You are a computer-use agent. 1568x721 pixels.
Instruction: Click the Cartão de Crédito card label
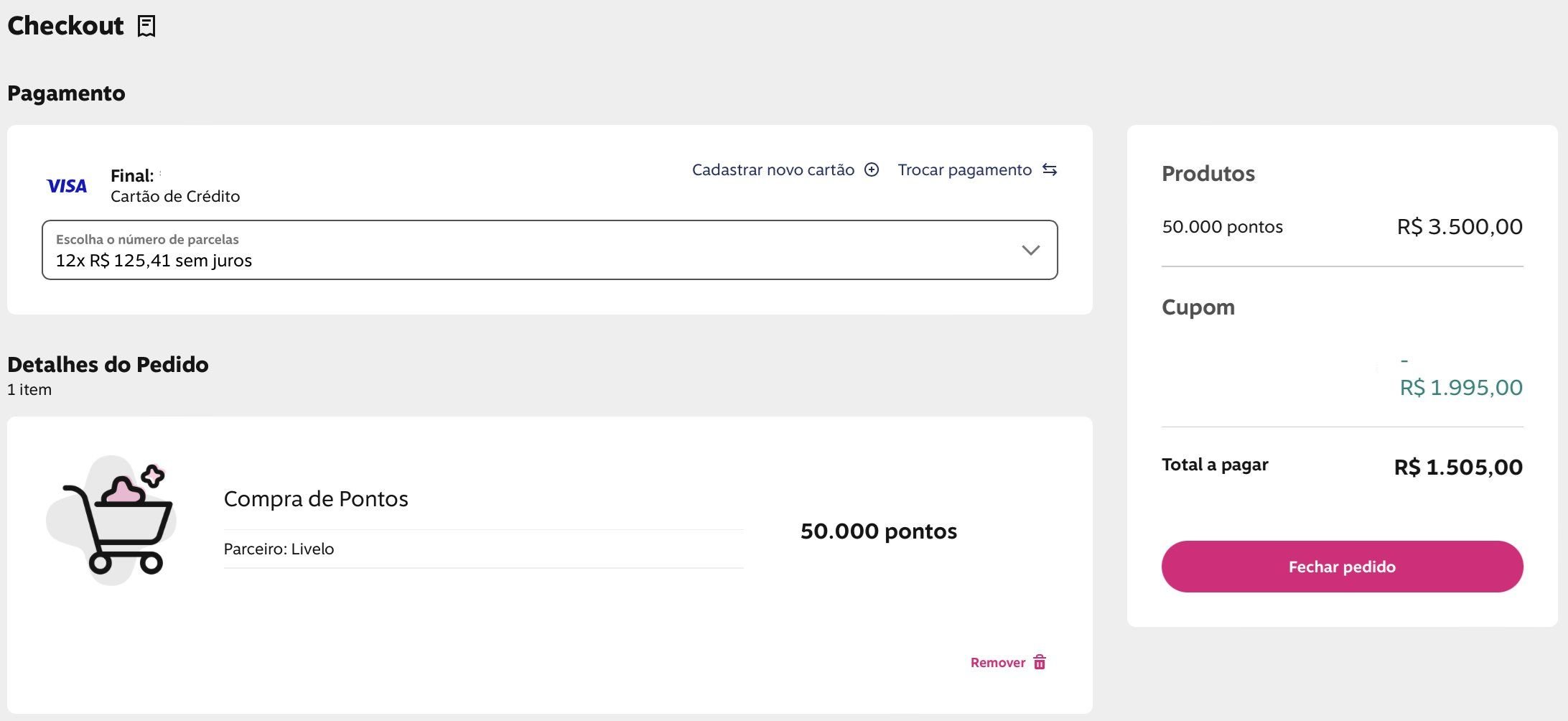[175, 196]
